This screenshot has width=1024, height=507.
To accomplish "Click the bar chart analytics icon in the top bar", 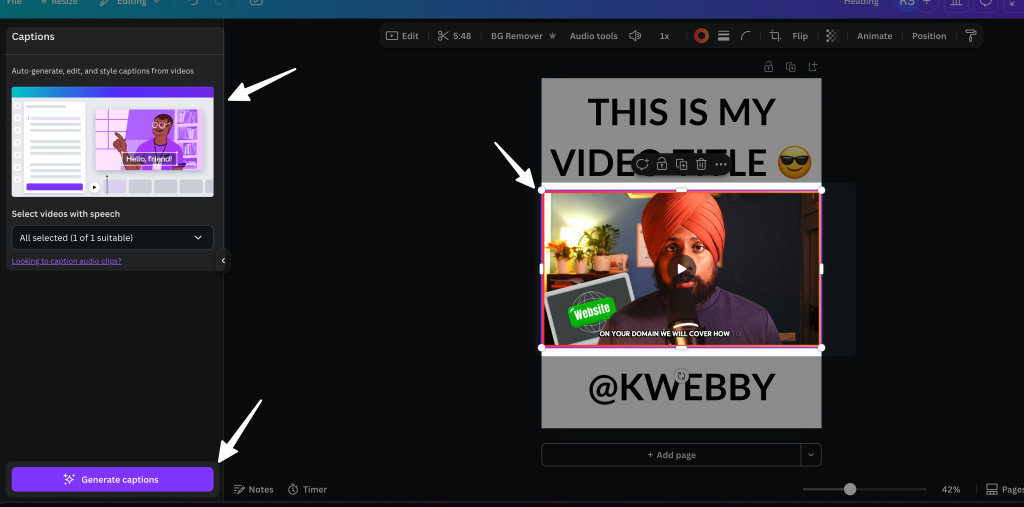I will pyautogui.click(x=956, y=3).
